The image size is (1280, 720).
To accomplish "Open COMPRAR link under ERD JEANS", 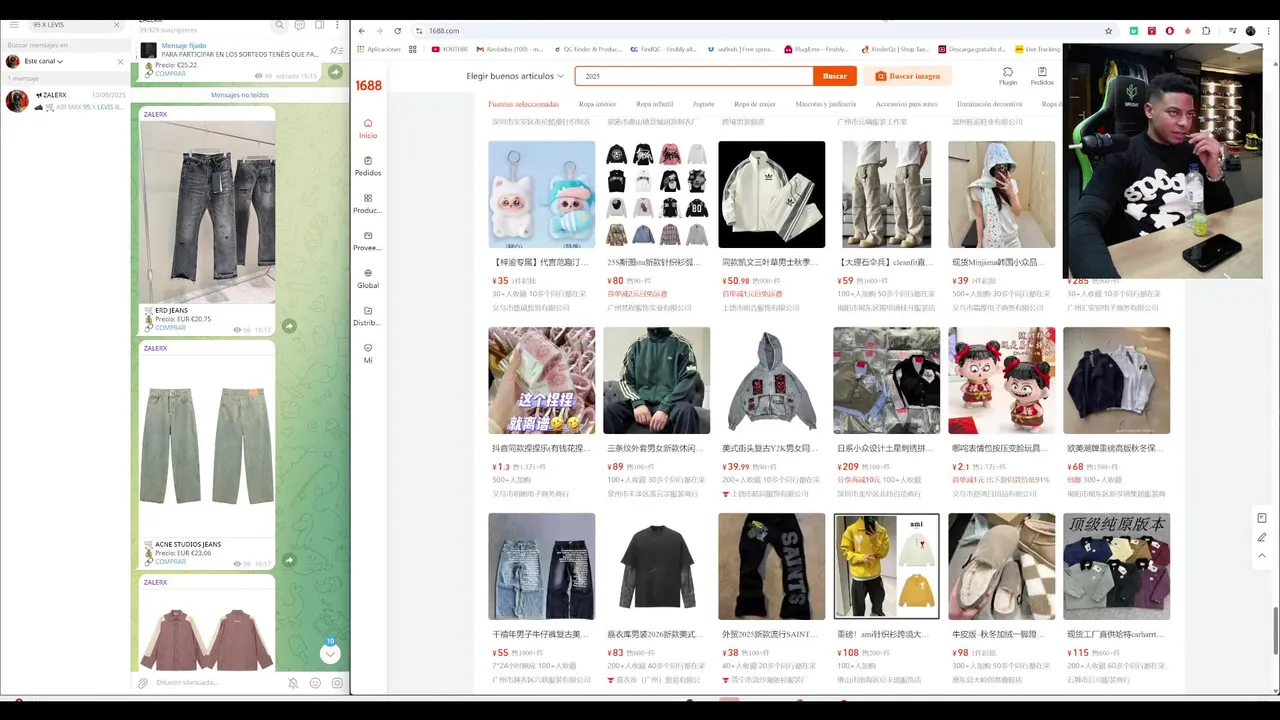I will click(170, 328).
